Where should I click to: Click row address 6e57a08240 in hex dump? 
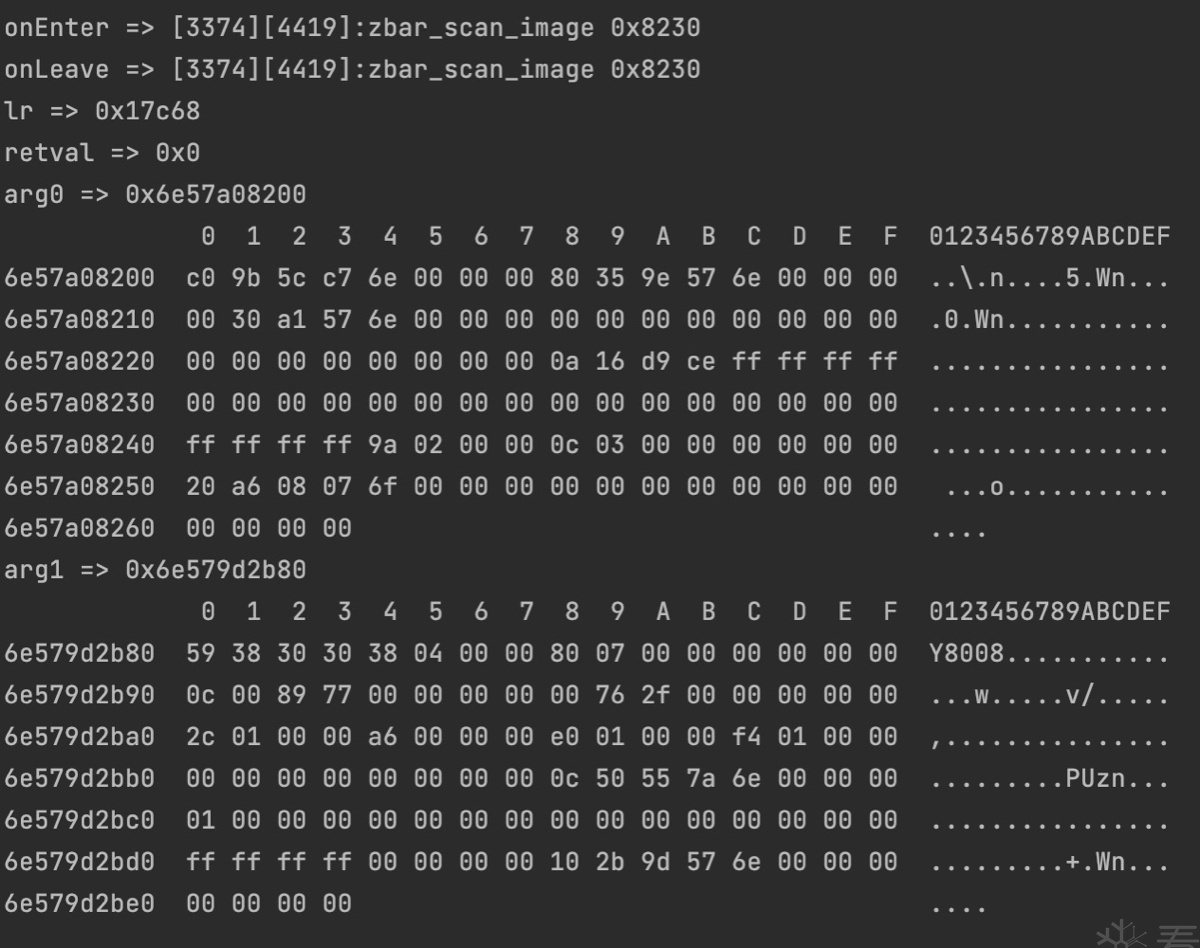pyautogui.click(x=79, y=445)
